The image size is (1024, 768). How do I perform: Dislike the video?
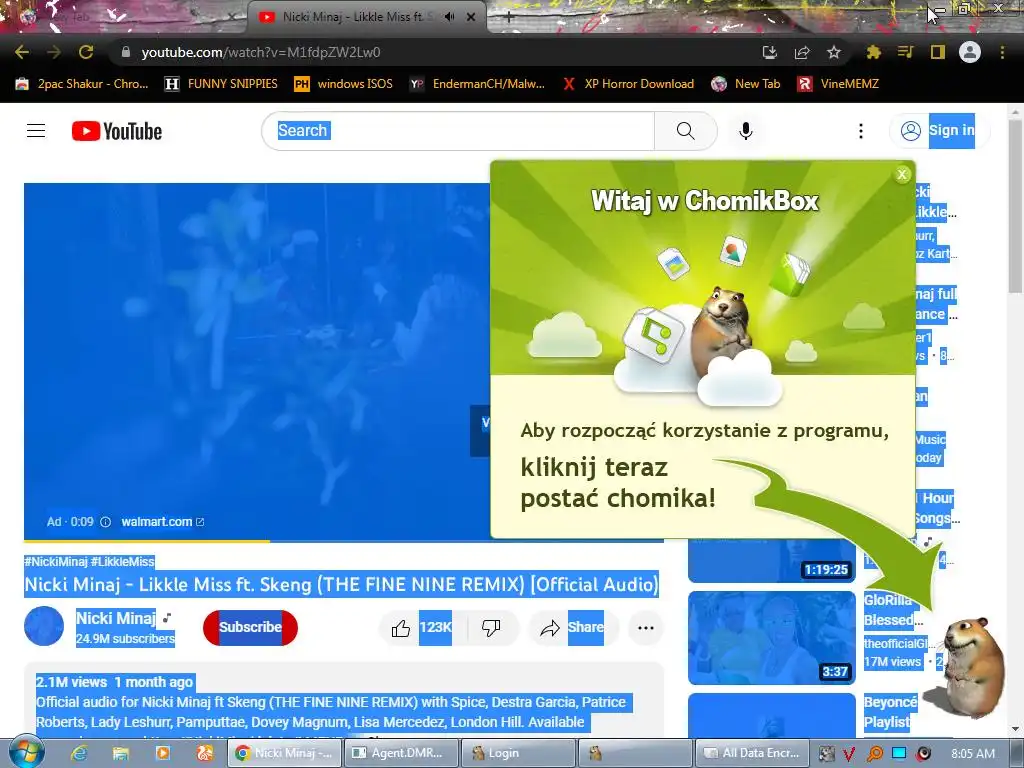tap(491, 628)
